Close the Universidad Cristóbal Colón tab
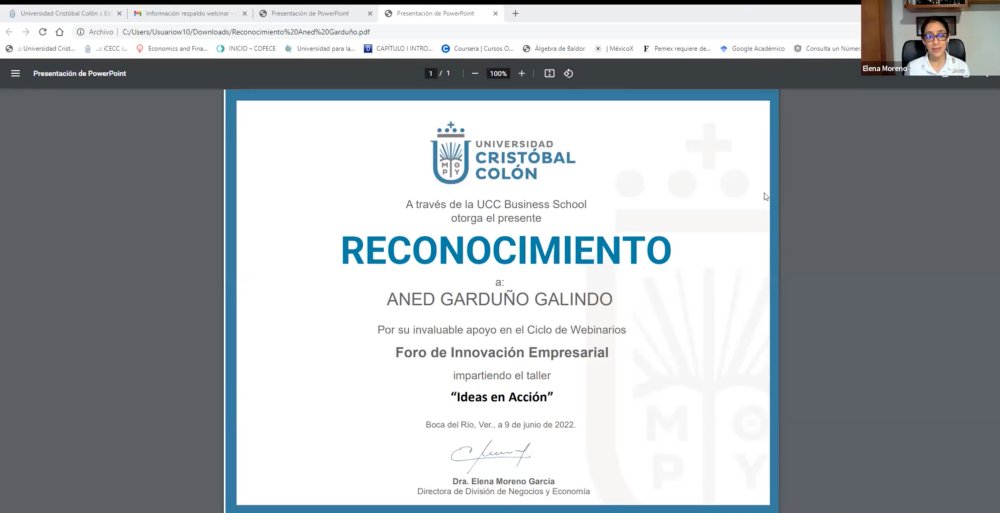The height and width of the screenshot is (513, 1000). (x=119, y=13)
